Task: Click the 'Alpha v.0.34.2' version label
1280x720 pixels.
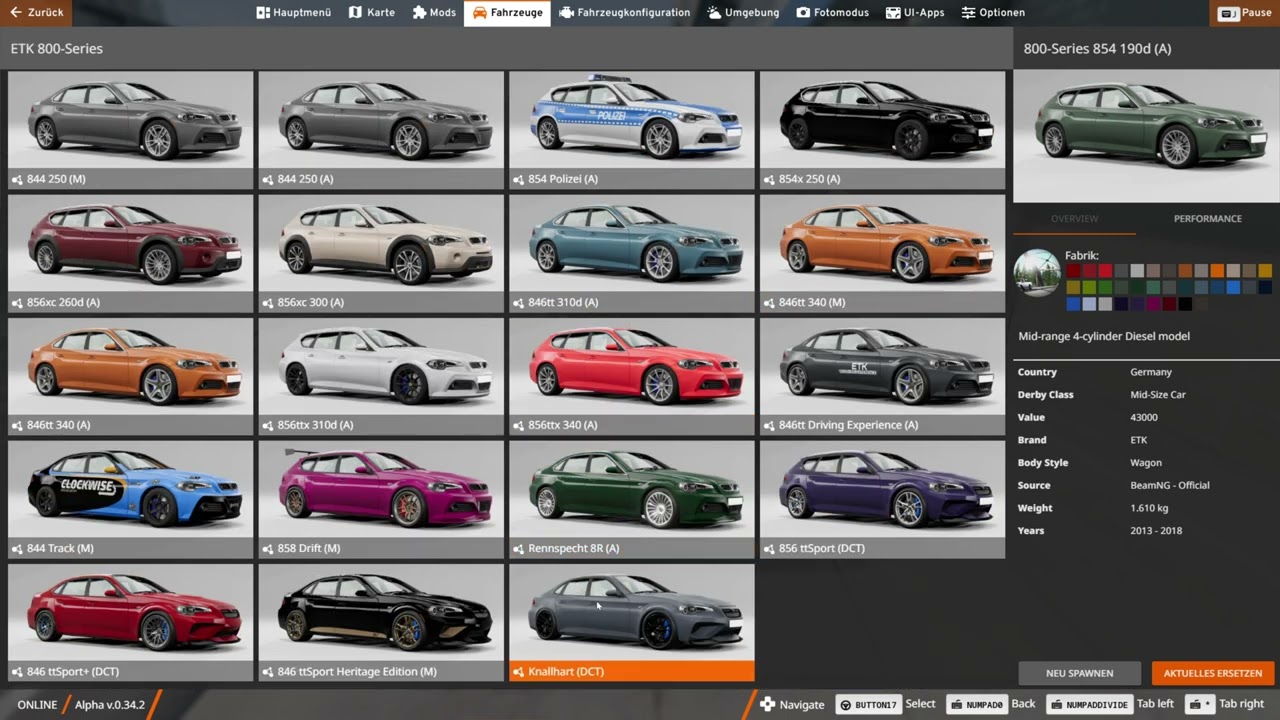Action: 110,705
